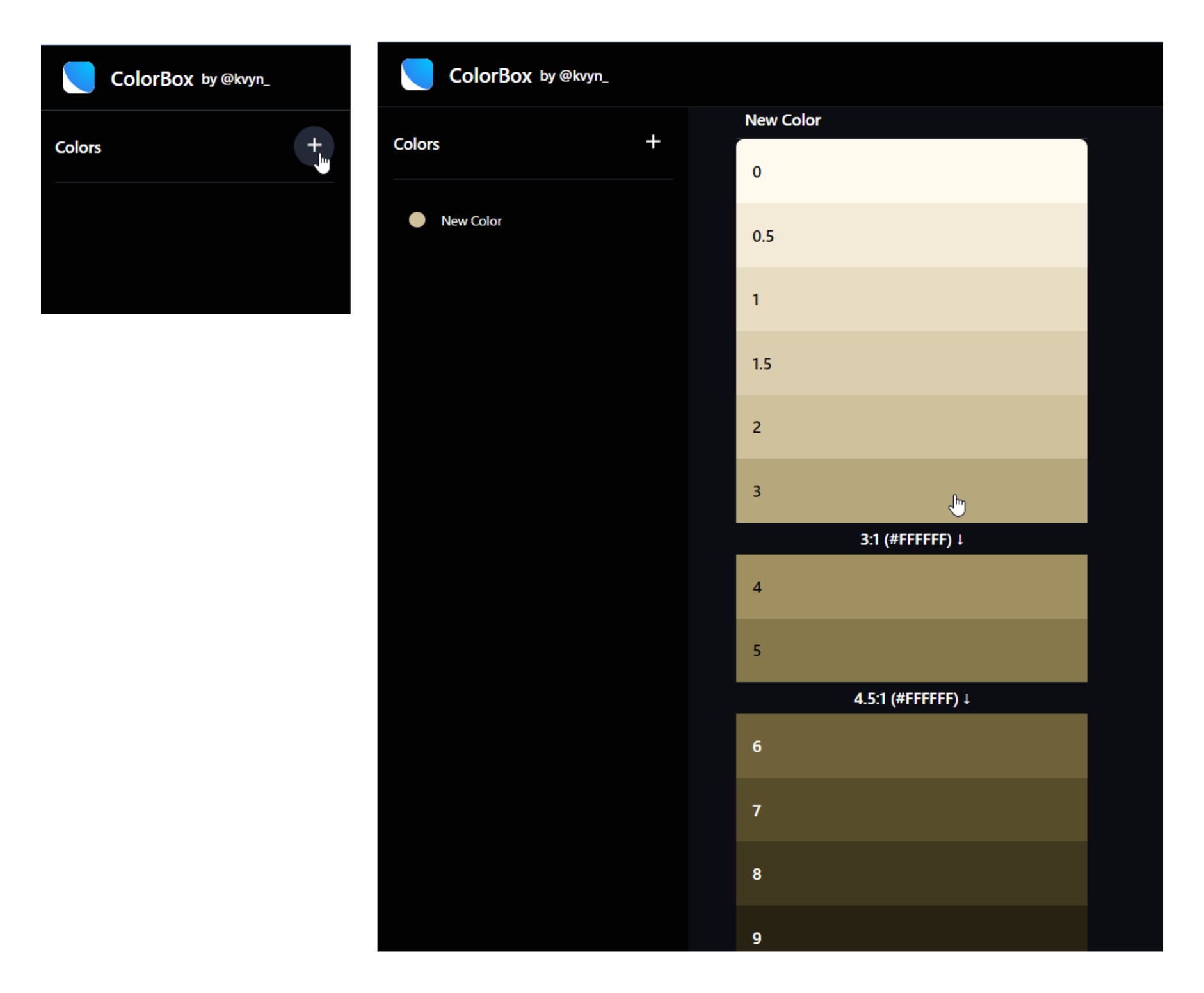Click the add color plus icon in left panel
The width and height of the screenshot is (1204, 993).
[314, 146]
